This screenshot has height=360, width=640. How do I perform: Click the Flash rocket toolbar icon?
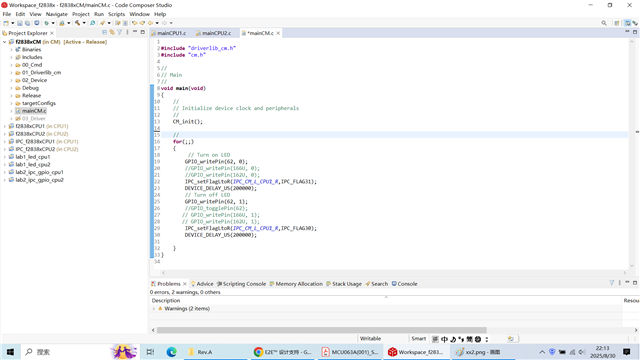102,23
